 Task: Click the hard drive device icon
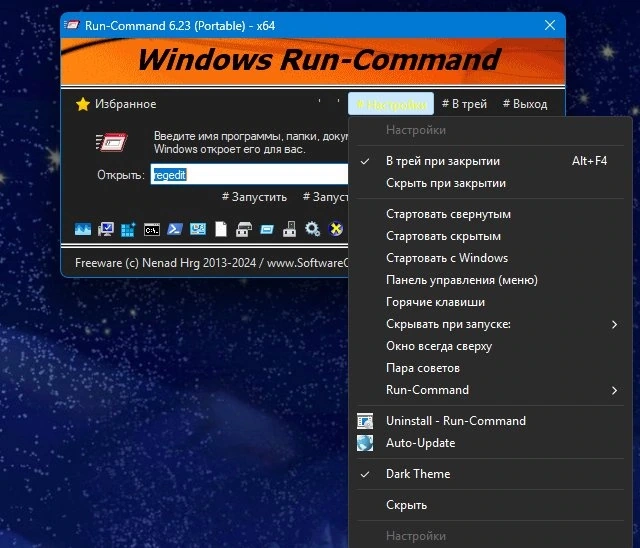click(x=244, y=229)
